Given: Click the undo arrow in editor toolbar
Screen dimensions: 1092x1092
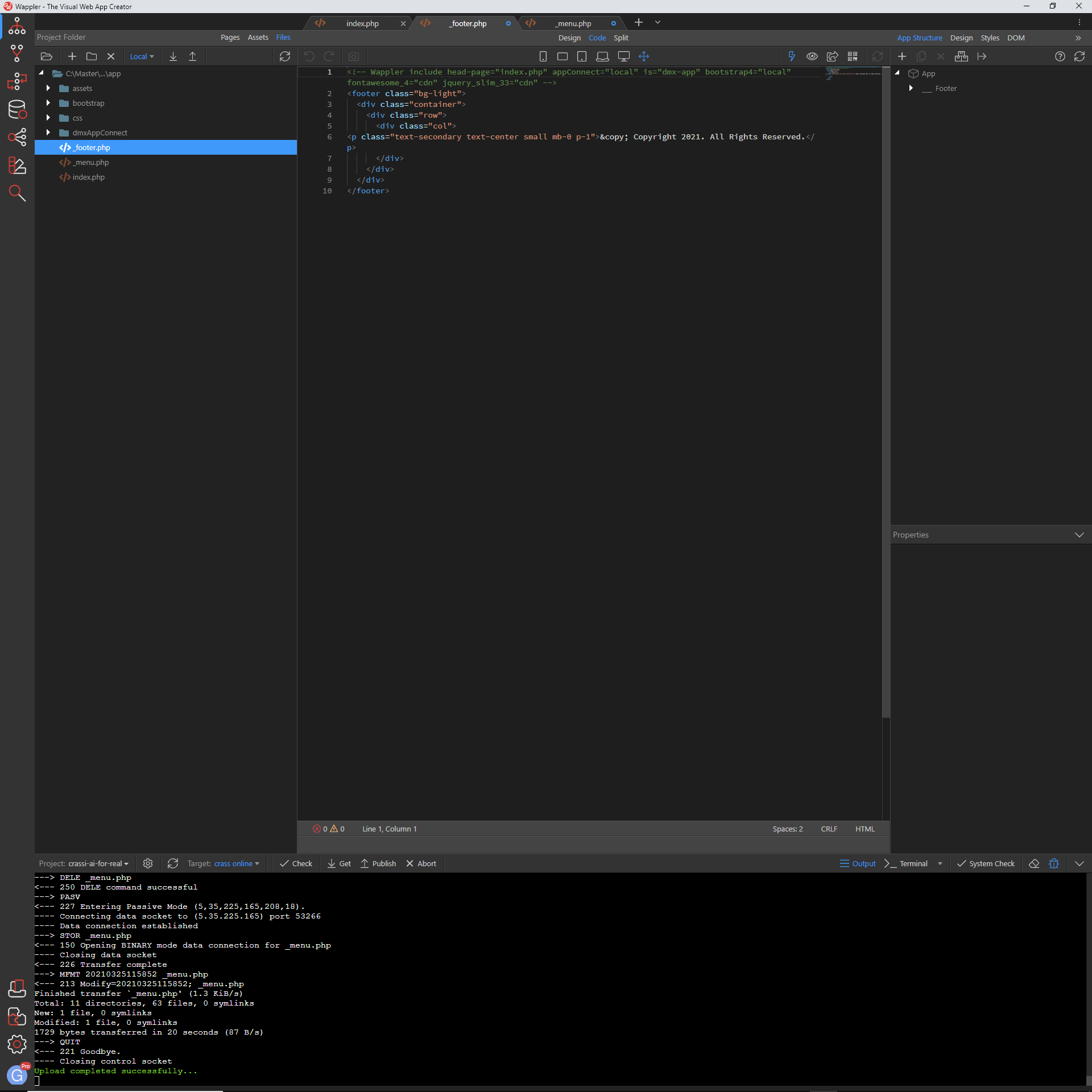Looking at the screenshot, I should coord(309,56).
